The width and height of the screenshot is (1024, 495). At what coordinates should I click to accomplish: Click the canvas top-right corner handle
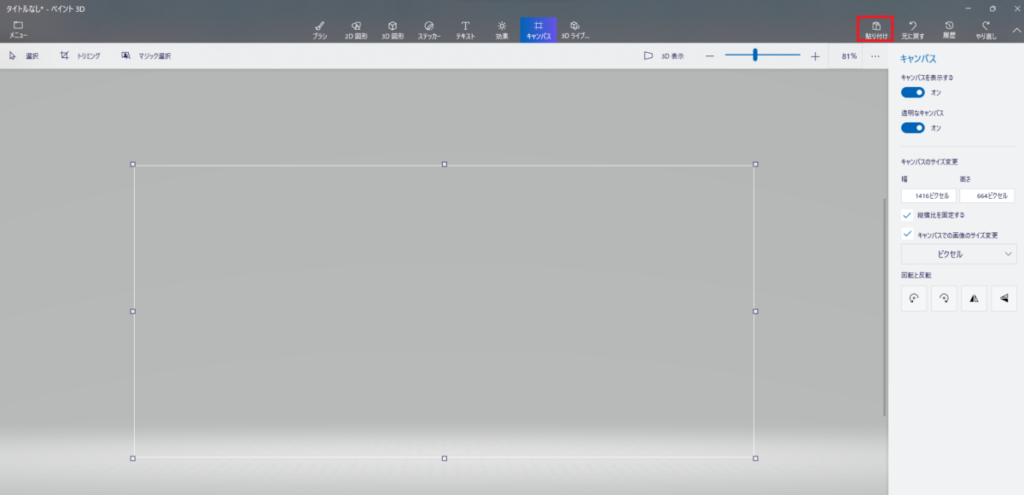(x=756, y=165)
